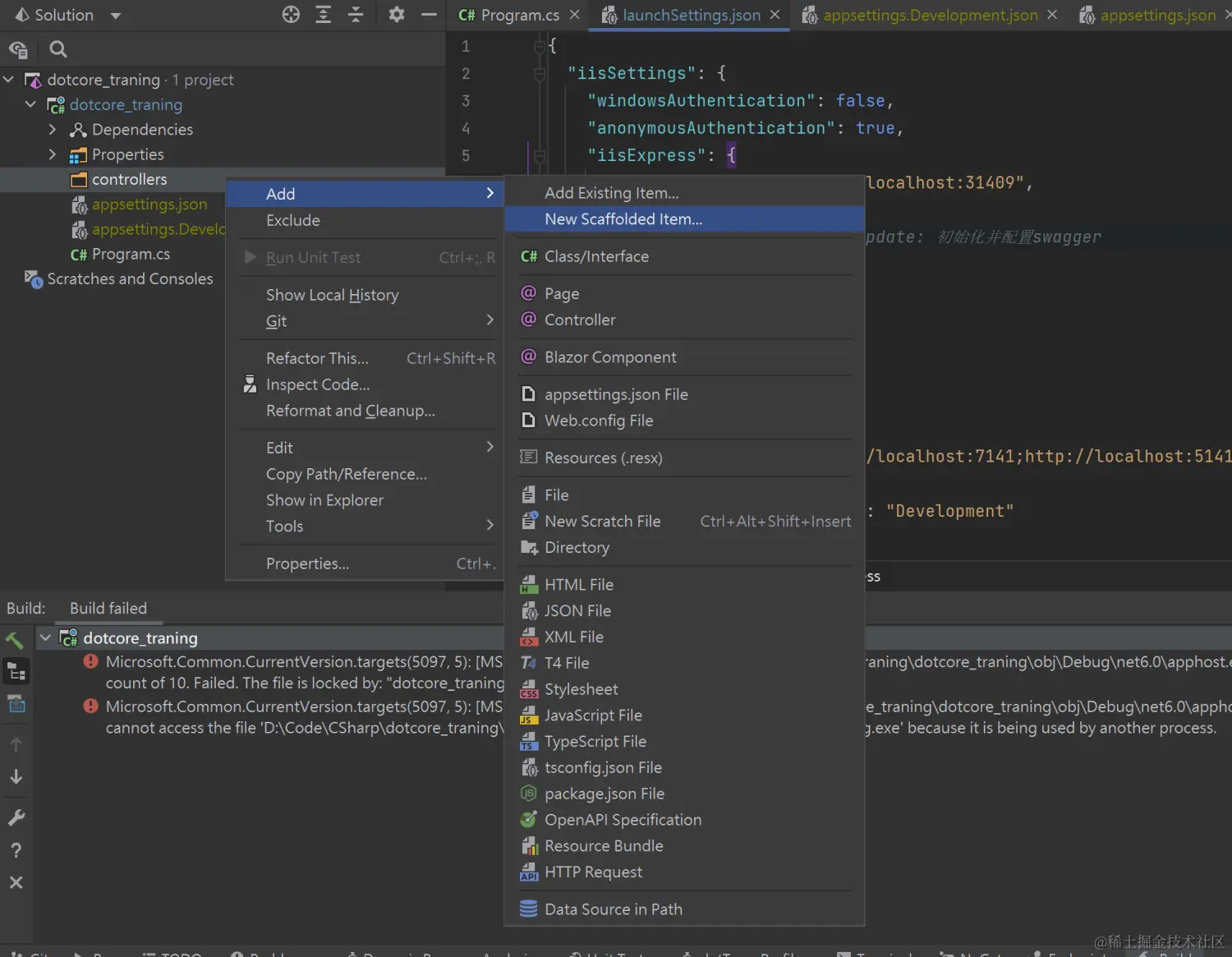Click the Expand All icon in Solution toolbar

point(324,15)
